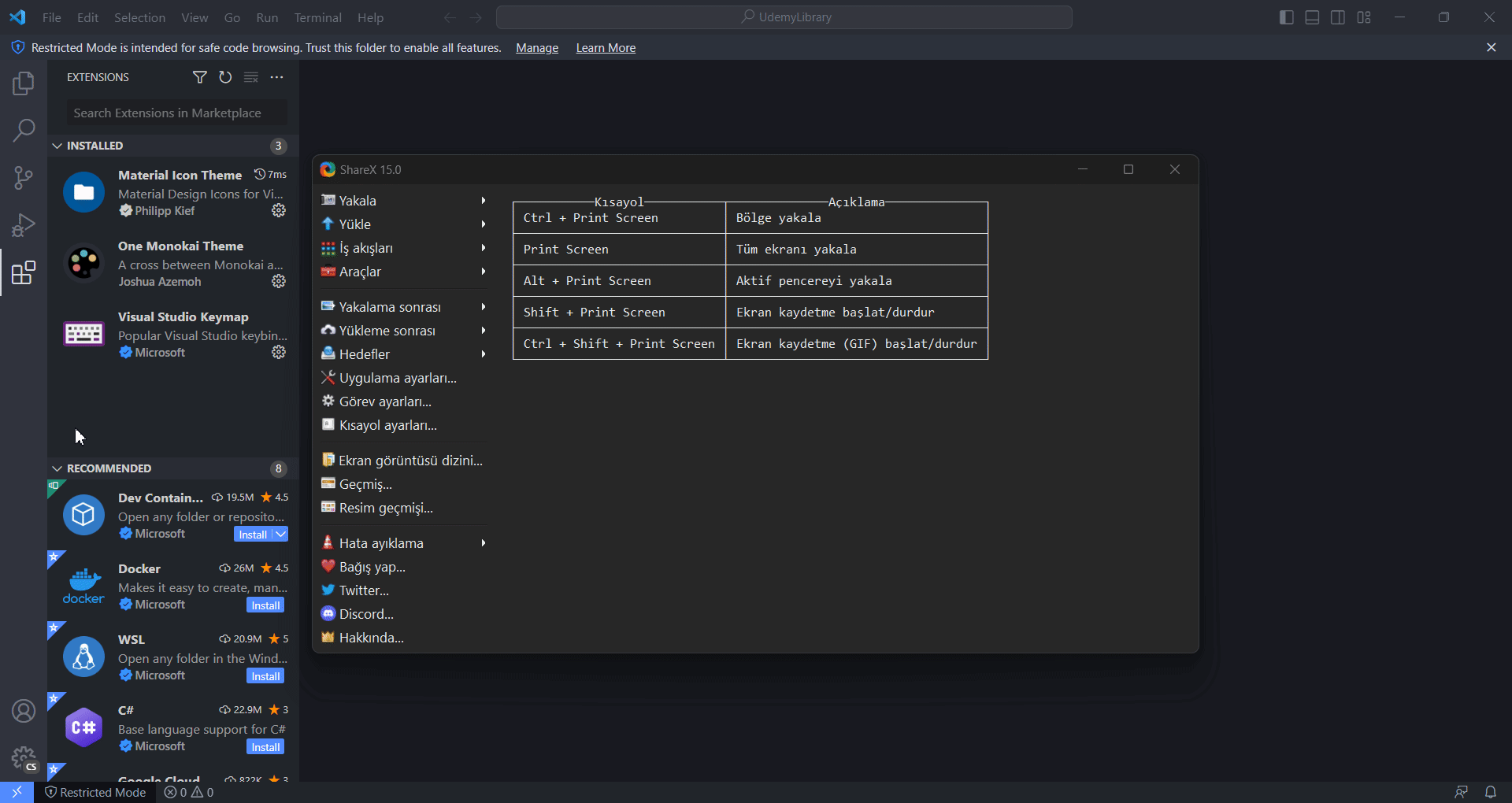Install the Docker extension

point(265,605)
